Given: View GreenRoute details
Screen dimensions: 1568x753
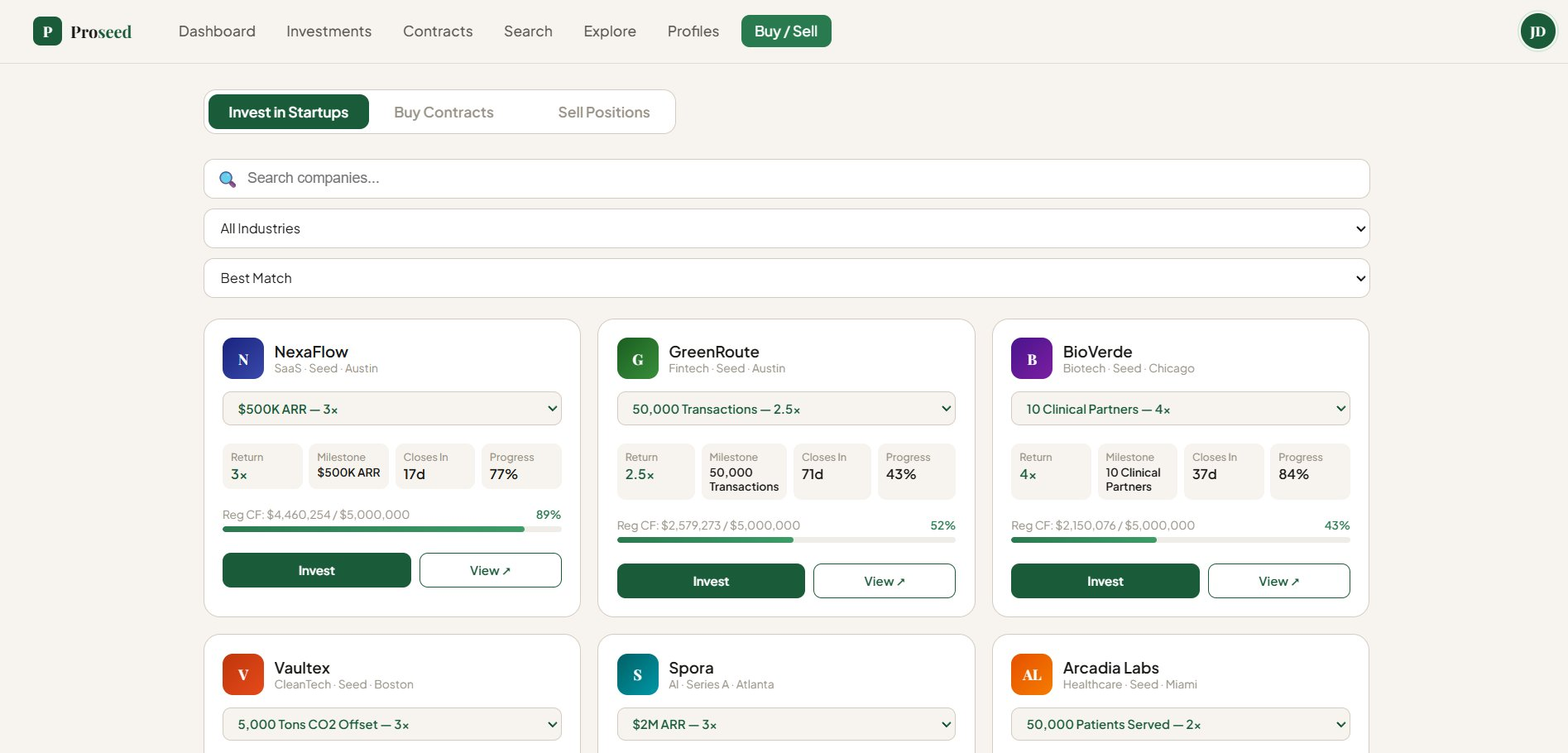Looking at the screenshot, I should 885,581.
